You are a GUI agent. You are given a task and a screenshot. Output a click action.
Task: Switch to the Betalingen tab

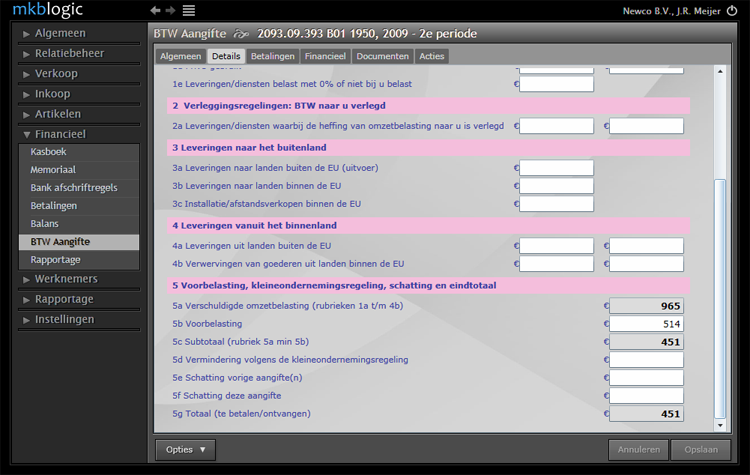click(x=272, y=56)
